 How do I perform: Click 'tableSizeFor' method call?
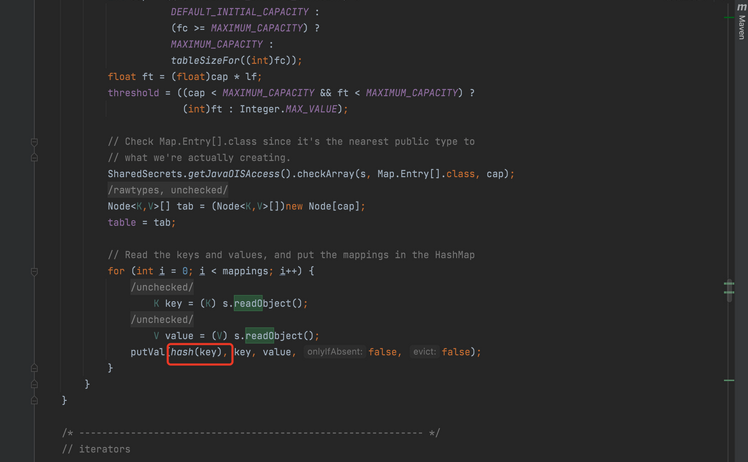pyautogui.click(x=205, y=61)
